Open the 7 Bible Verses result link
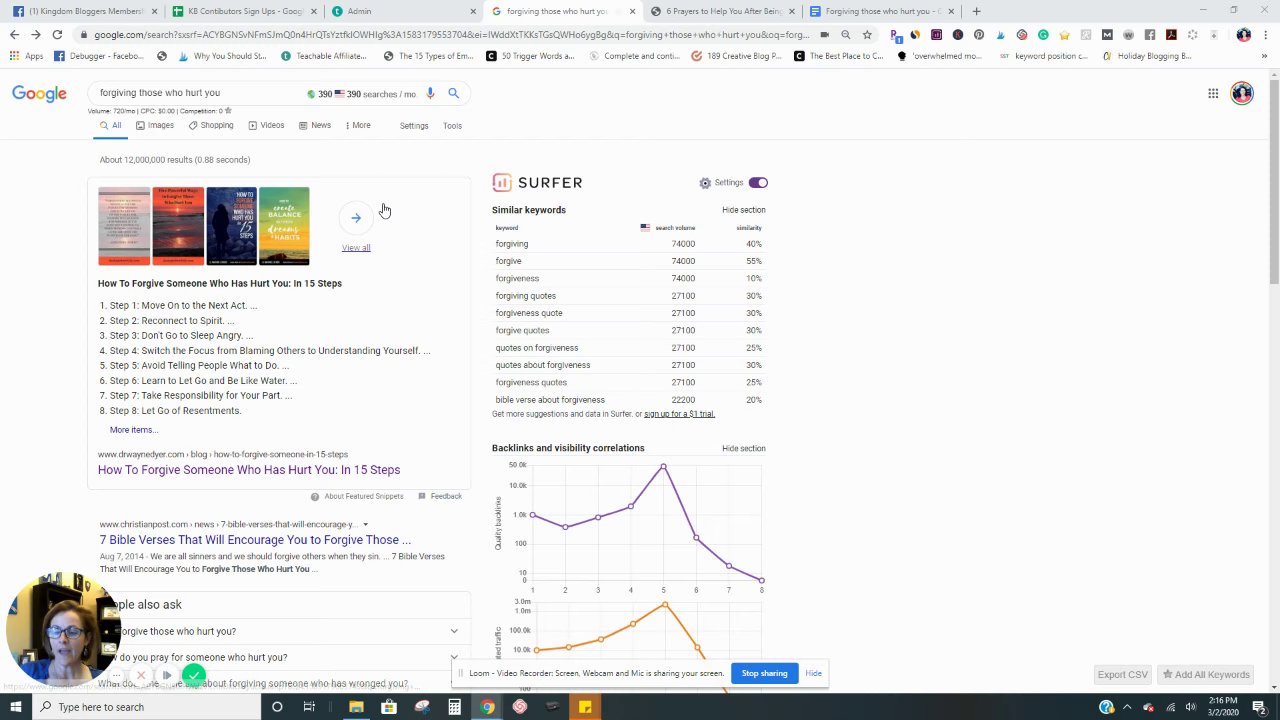The height and width of the screenshot is (720, 1280). 255,540
